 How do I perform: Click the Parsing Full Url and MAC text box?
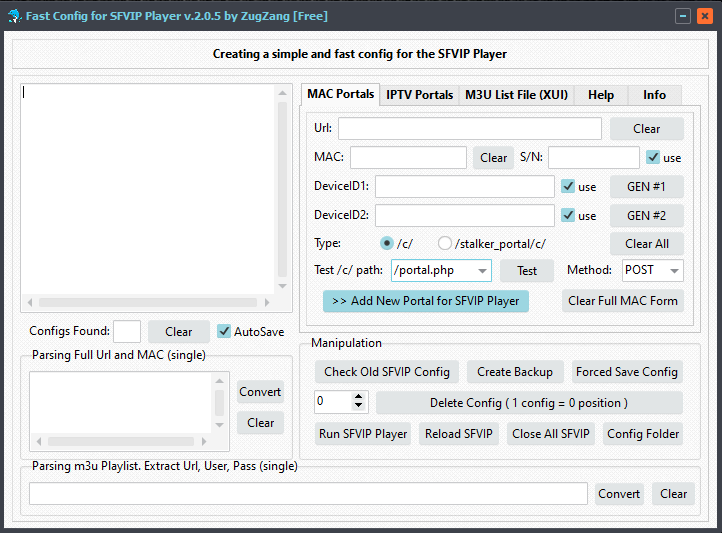coord(120,403)
